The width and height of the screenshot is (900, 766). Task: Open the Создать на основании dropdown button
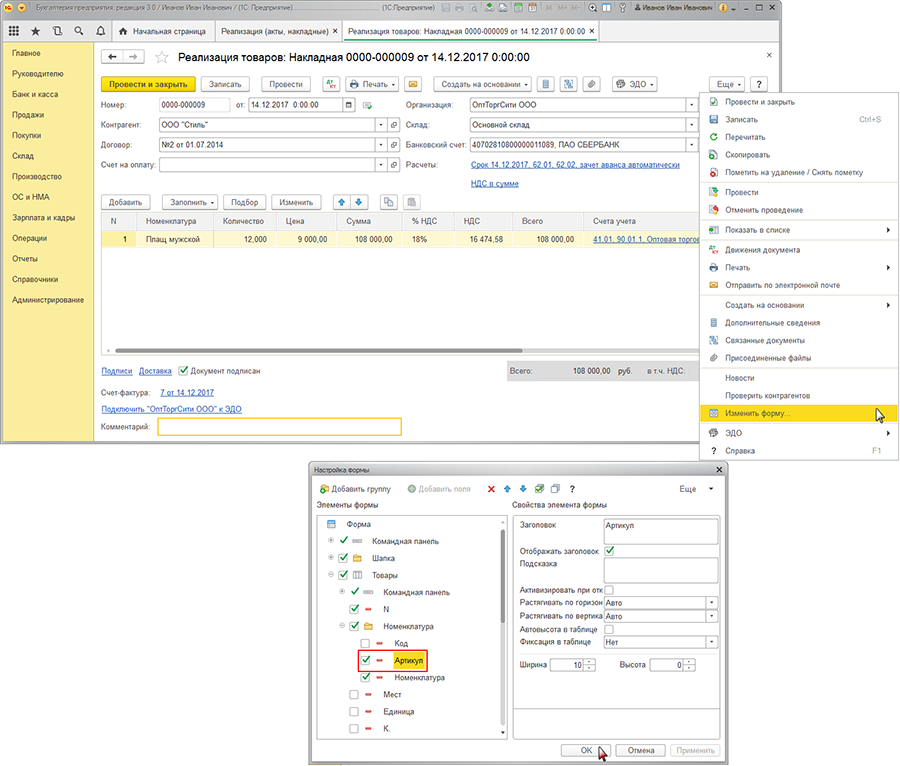click(481, 84)
